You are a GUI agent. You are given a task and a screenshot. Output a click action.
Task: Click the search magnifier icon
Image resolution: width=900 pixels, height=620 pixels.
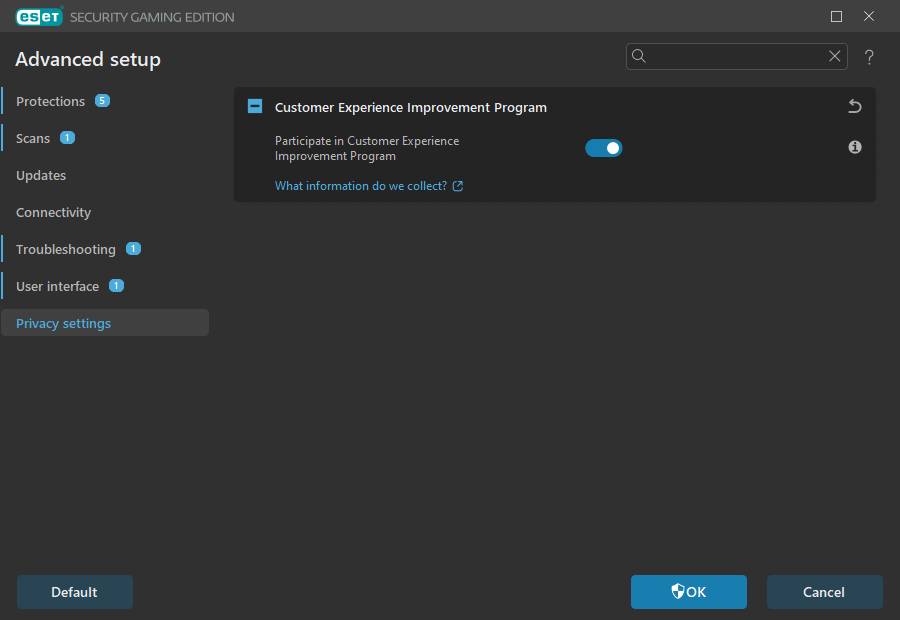(639, 56)
